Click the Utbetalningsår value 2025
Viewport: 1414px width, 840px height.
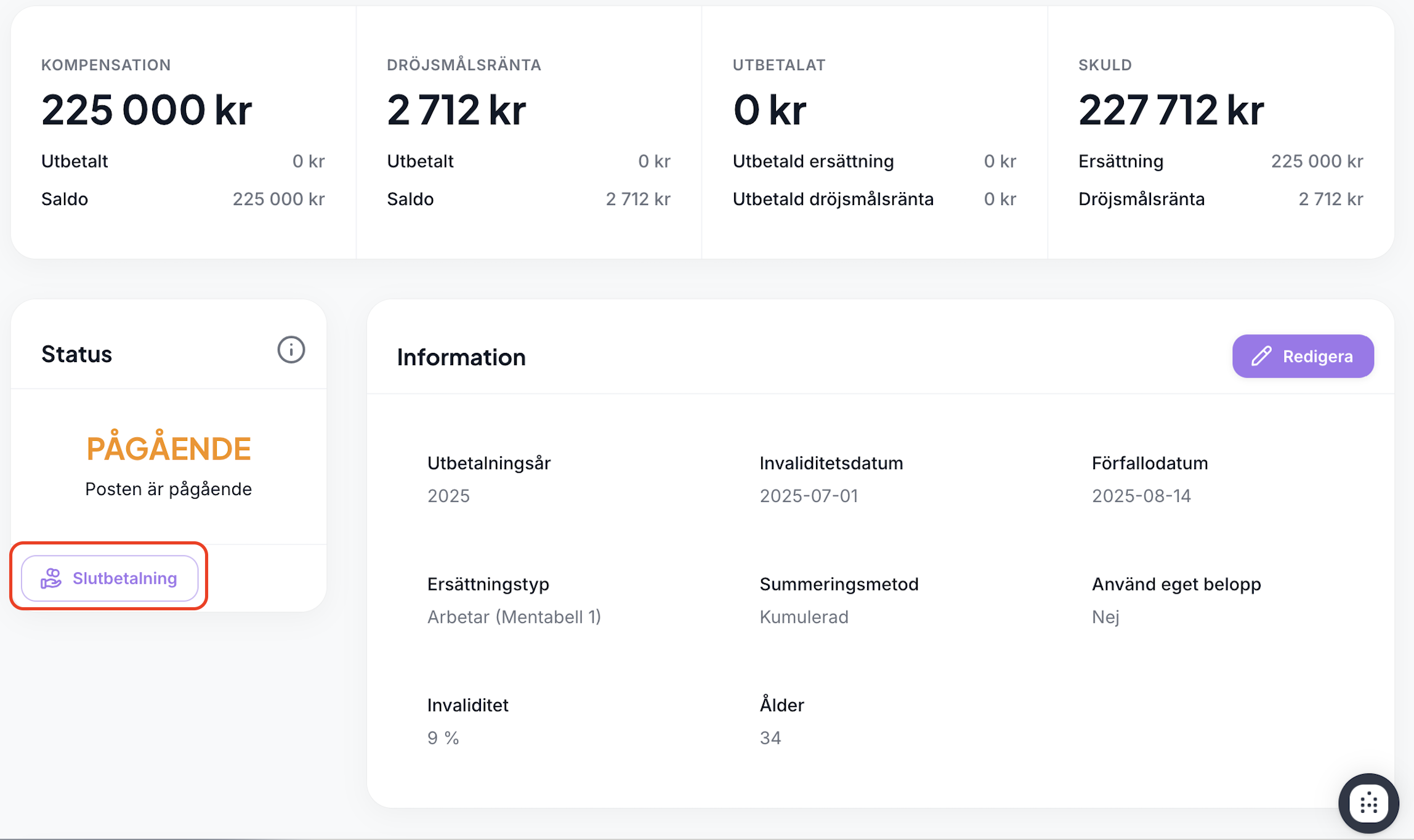tap(448, 496)
